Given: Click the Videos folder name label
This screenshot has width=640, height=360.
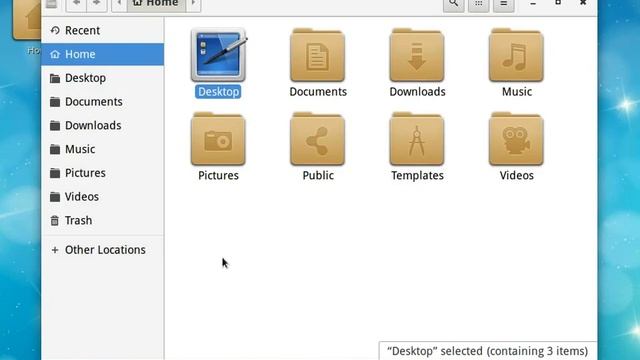Looking at the screenshot, I should click(516, 176).
